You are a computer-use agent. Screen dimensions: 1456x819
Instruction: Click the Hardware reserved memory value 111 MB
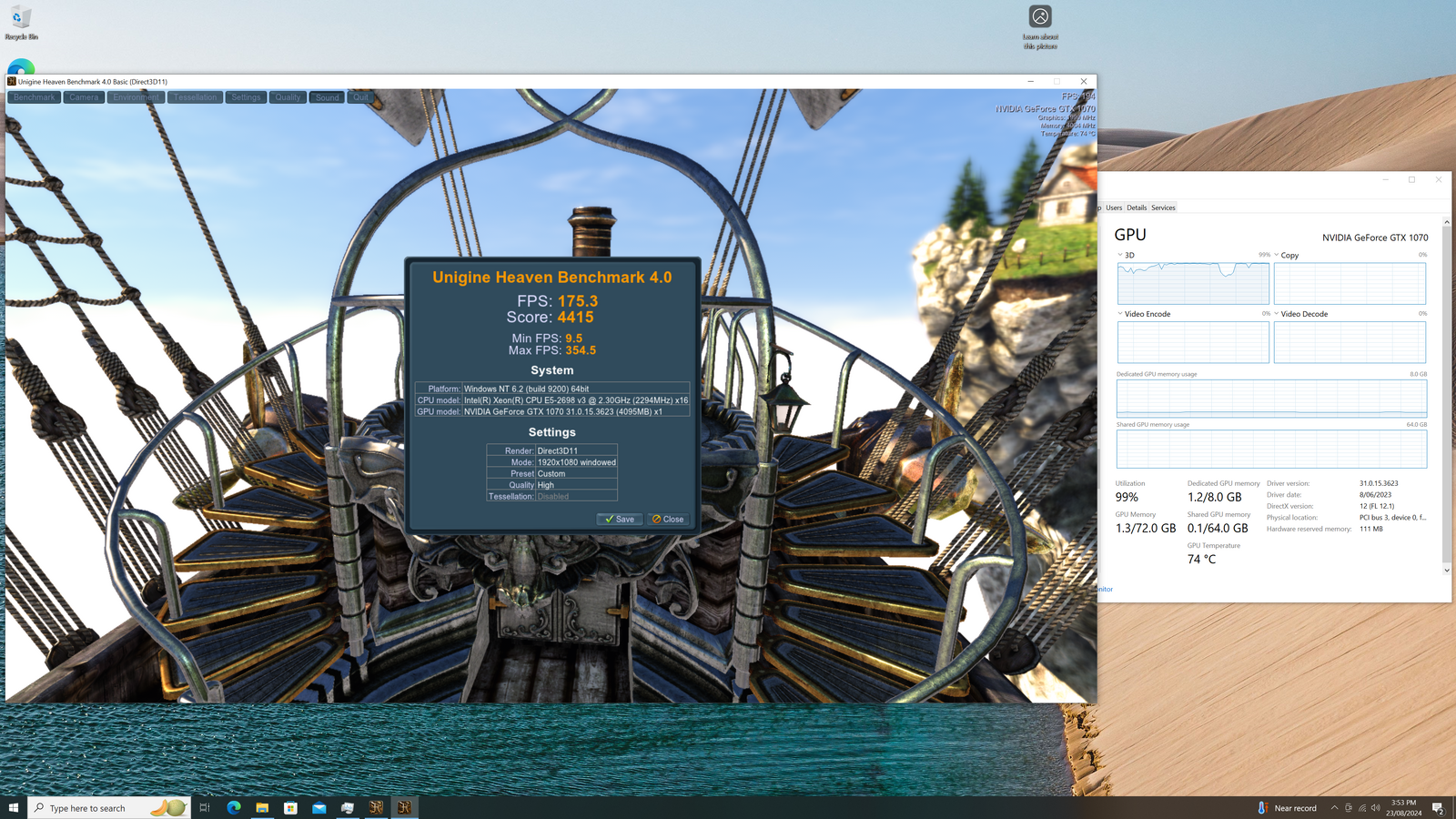pos(1371,529)
